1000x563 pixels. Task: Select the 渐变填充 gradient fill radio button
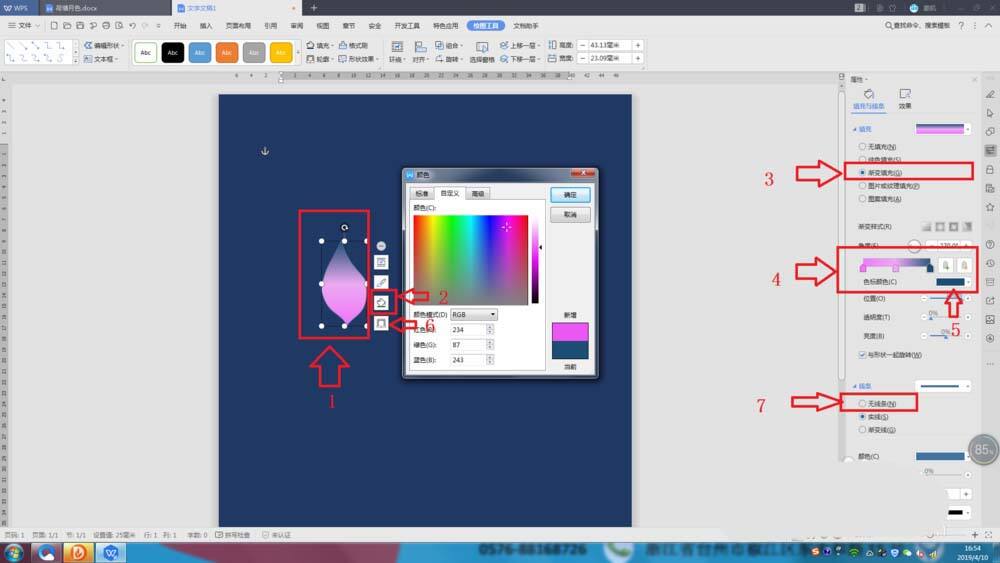coord(862,173)
